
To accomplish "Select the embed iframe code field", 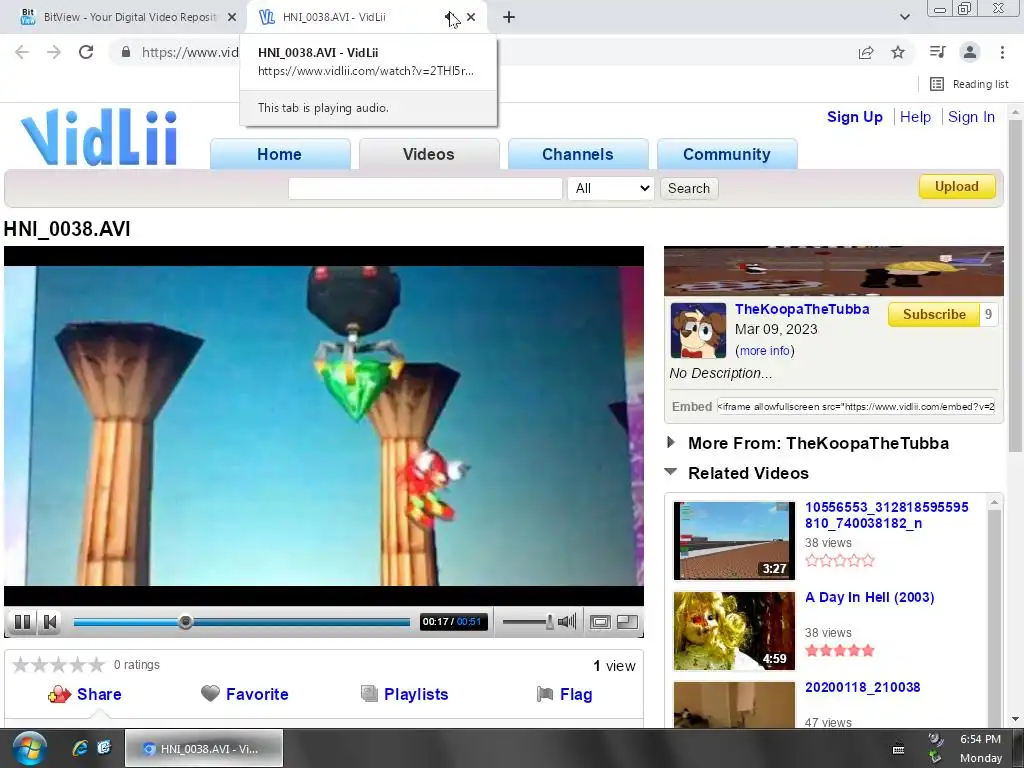I will click(856, 406).
